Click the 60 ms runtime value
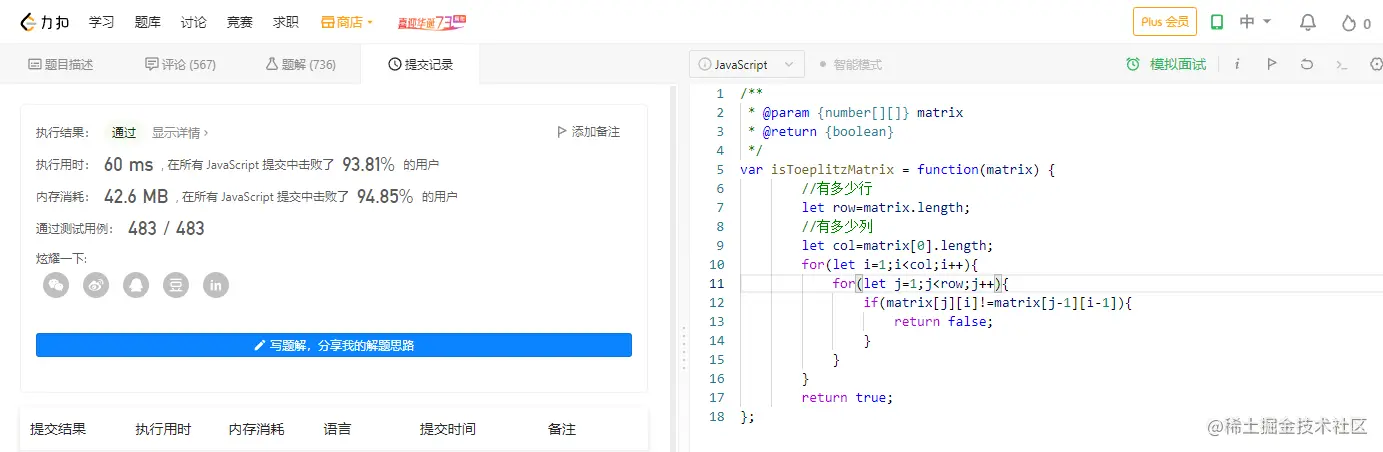 pyautogui.click(x=129, y=164)
